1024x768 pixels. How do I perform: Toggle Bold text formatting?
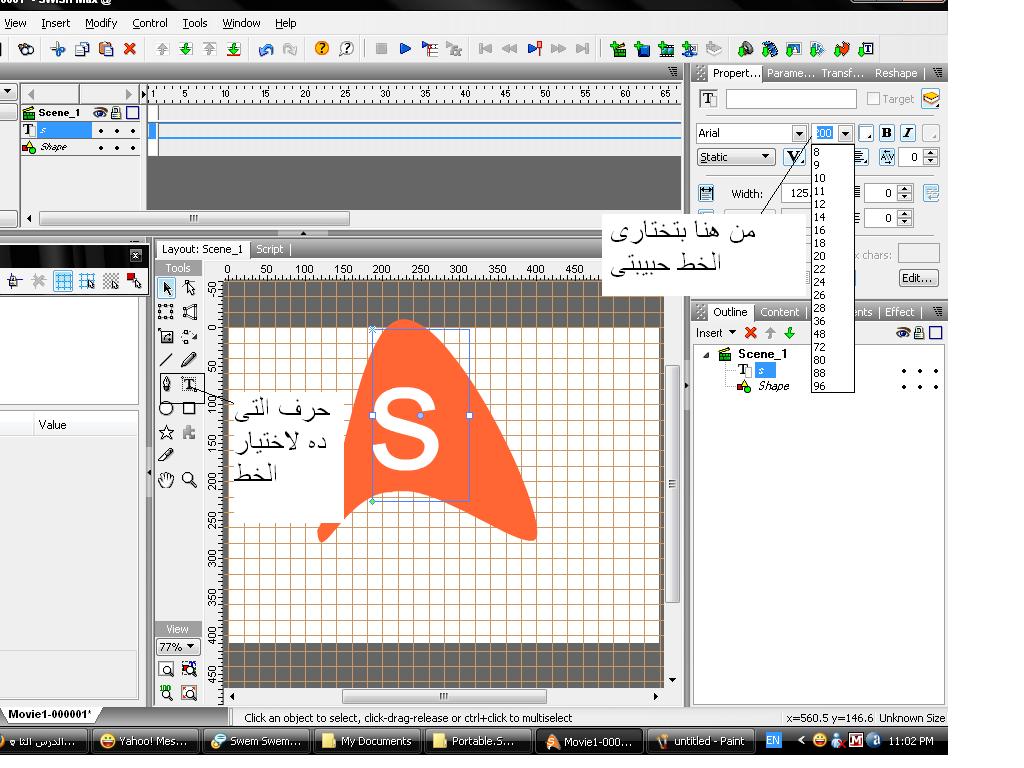click(886, 133)
